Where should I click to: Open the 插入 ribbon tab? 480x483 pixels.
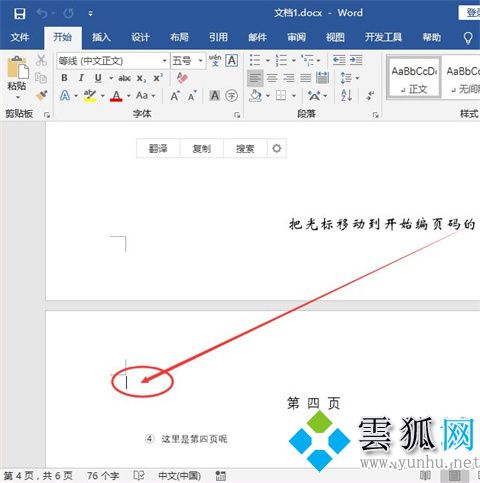tap(101, 37)
